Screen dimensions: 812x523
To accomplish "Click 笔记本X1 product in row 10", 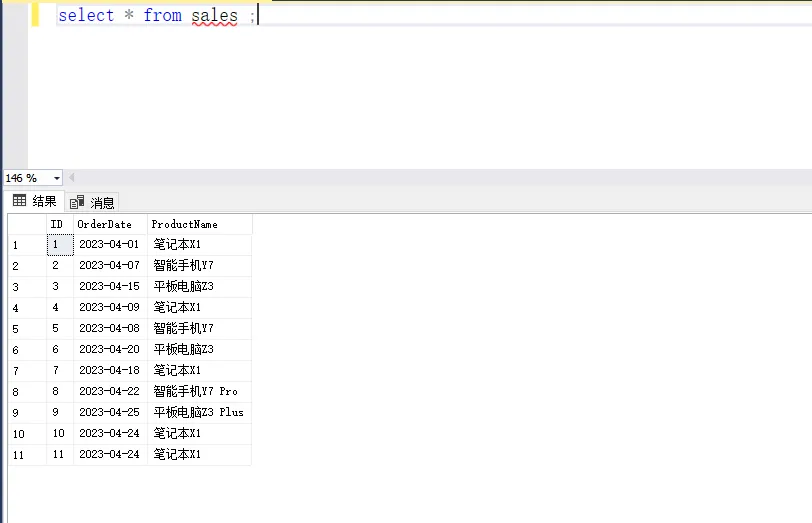I will (199, 433).
